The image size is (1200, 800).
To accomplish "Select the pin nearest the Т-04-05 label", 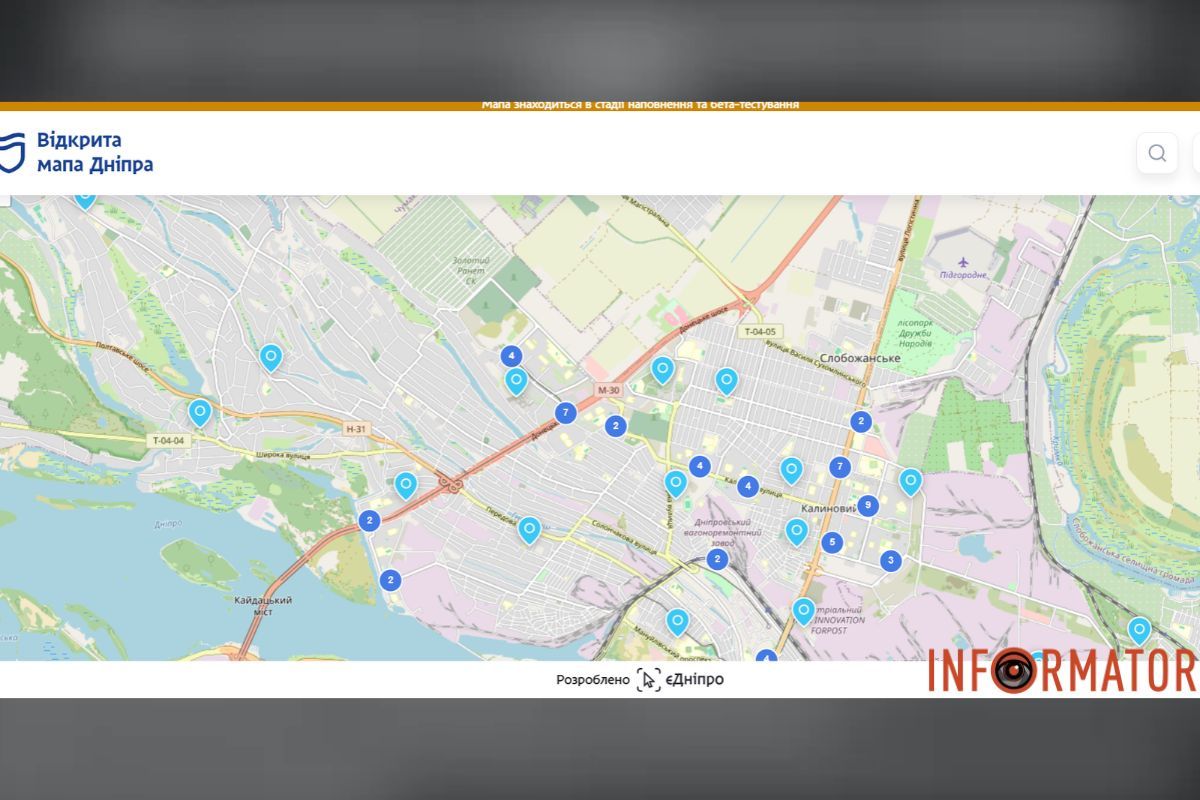I will (x=727, y=381).
